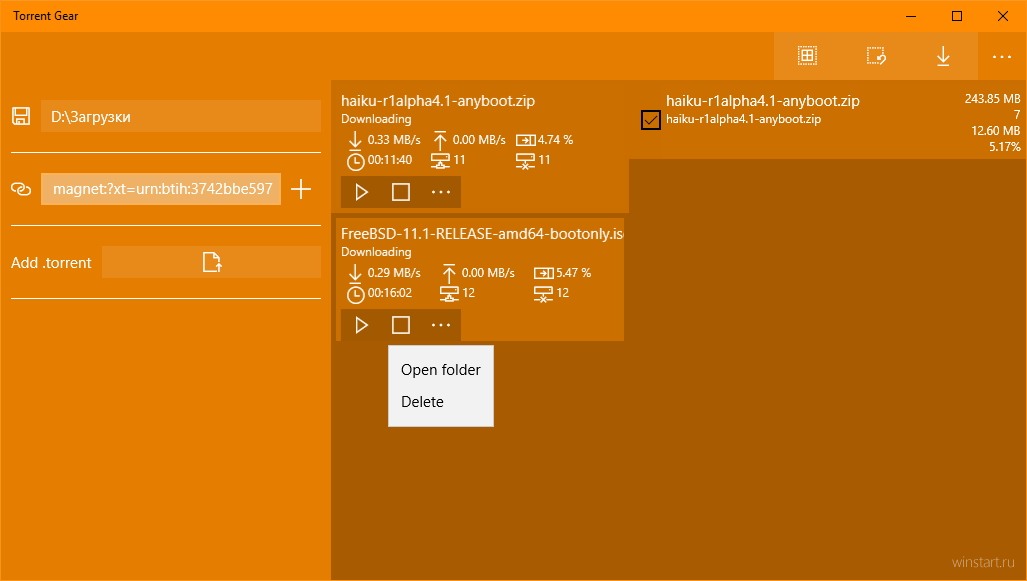Click the FreeBSD download speed arrow icon
This screenshot has height=581, width=1027.
[354, 273]
